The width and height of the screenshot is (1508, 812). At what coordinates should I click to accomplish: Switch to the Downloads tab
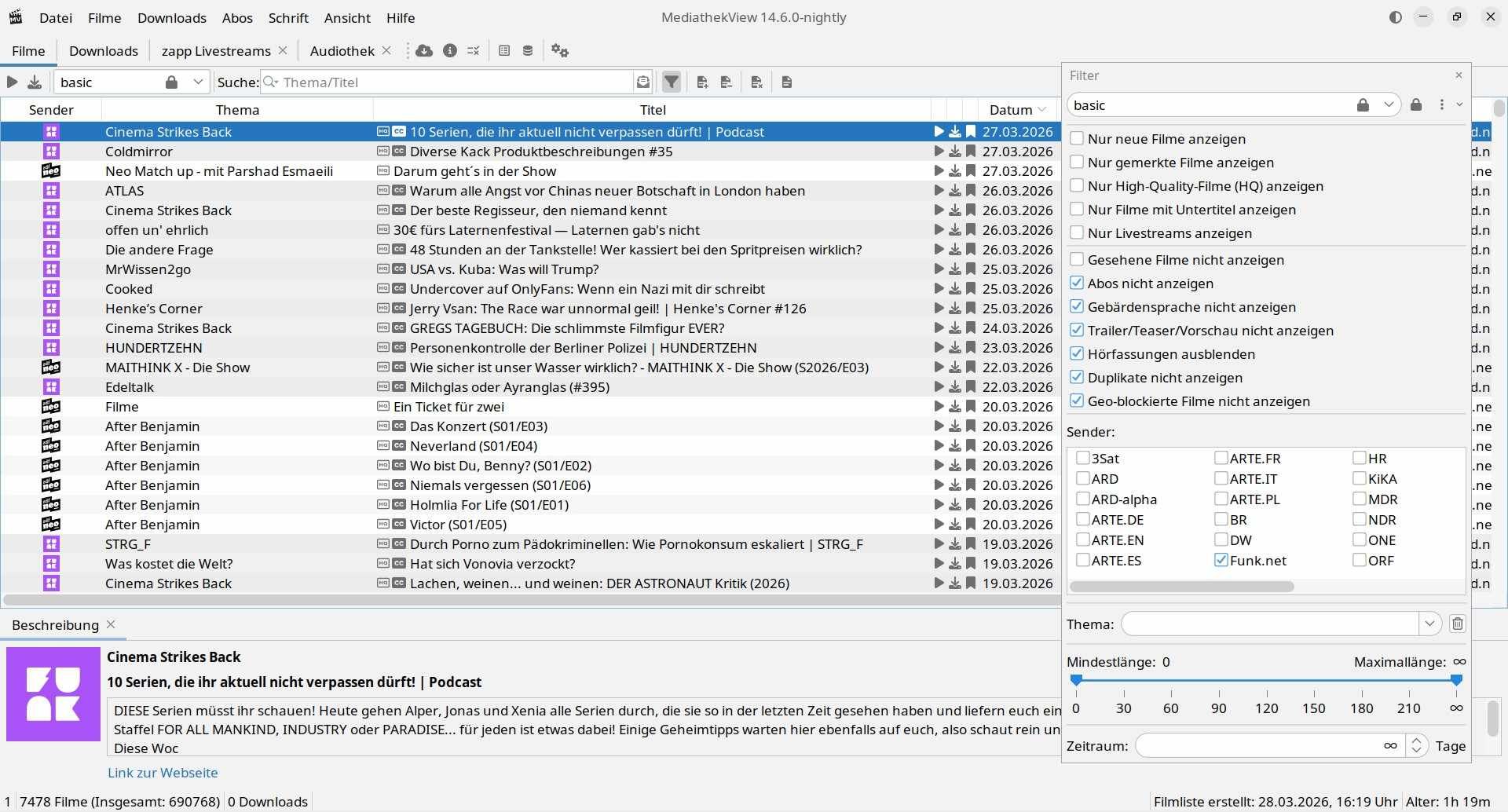pyautogui.click(x=104, y=51)
